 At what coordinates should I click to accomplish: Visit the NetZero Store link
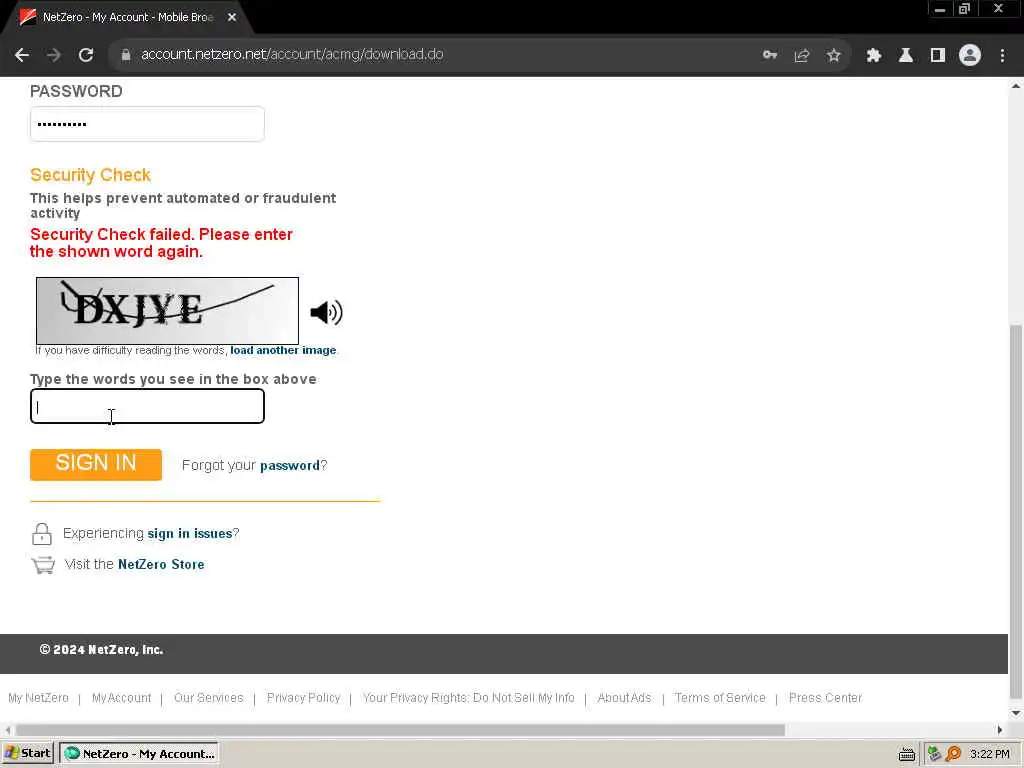[161, 564]
